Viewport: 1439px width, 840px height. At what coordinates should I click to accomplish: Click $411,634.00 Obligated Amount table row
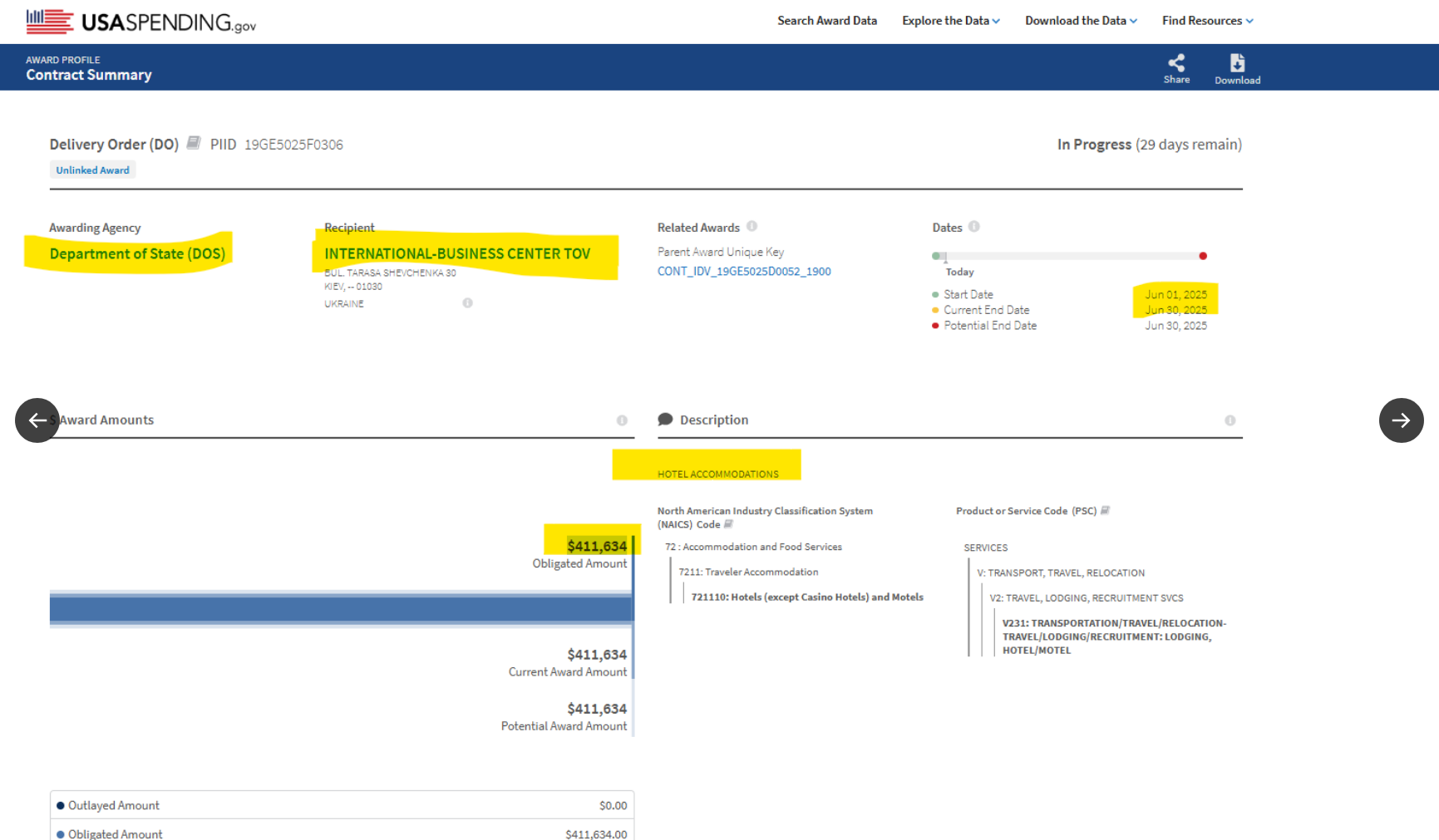(x=342, y=831)
